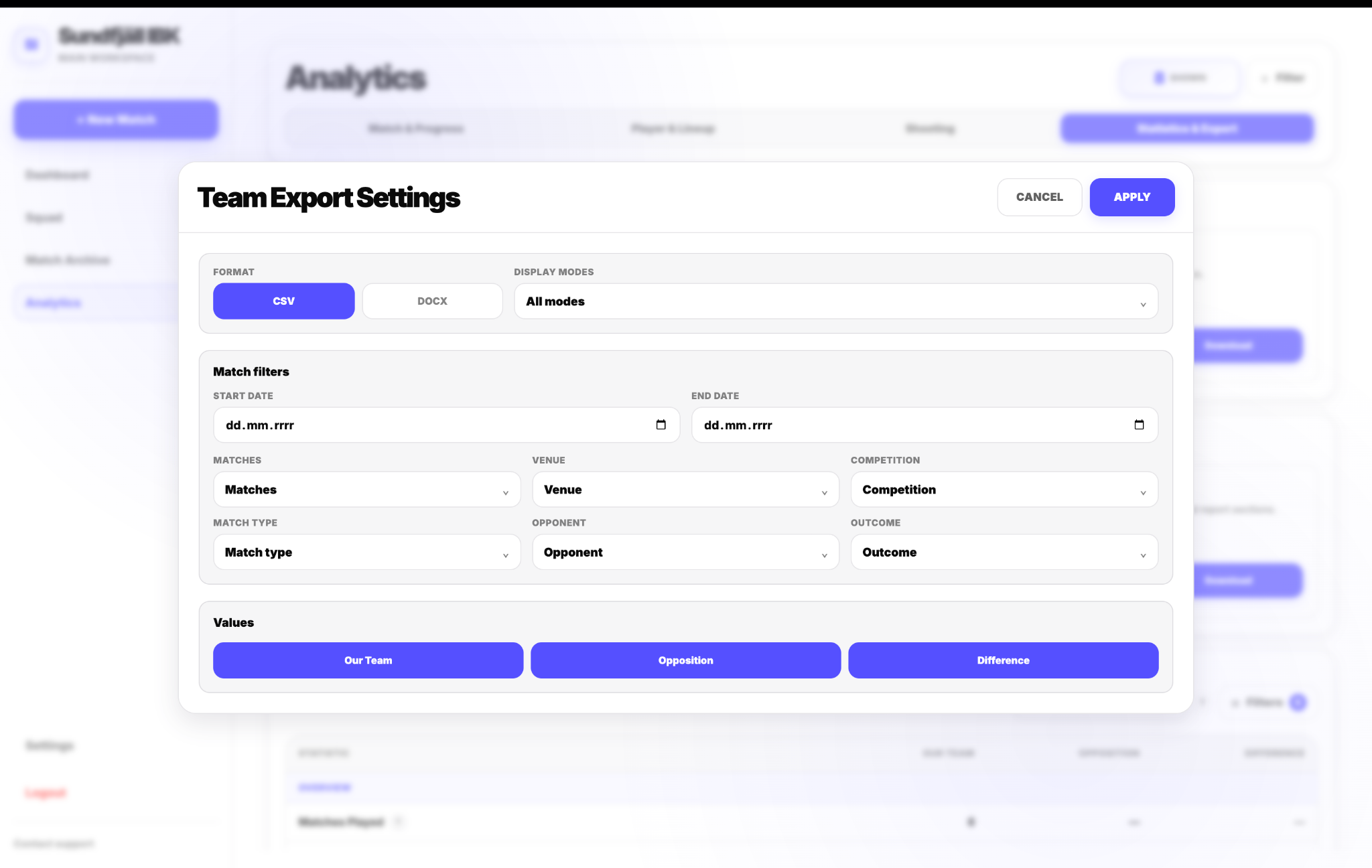The height and width of the screenshot is (868, 1372).
Task: Open the Start Date calendar picker icon
Action: (x=661, y=425)
